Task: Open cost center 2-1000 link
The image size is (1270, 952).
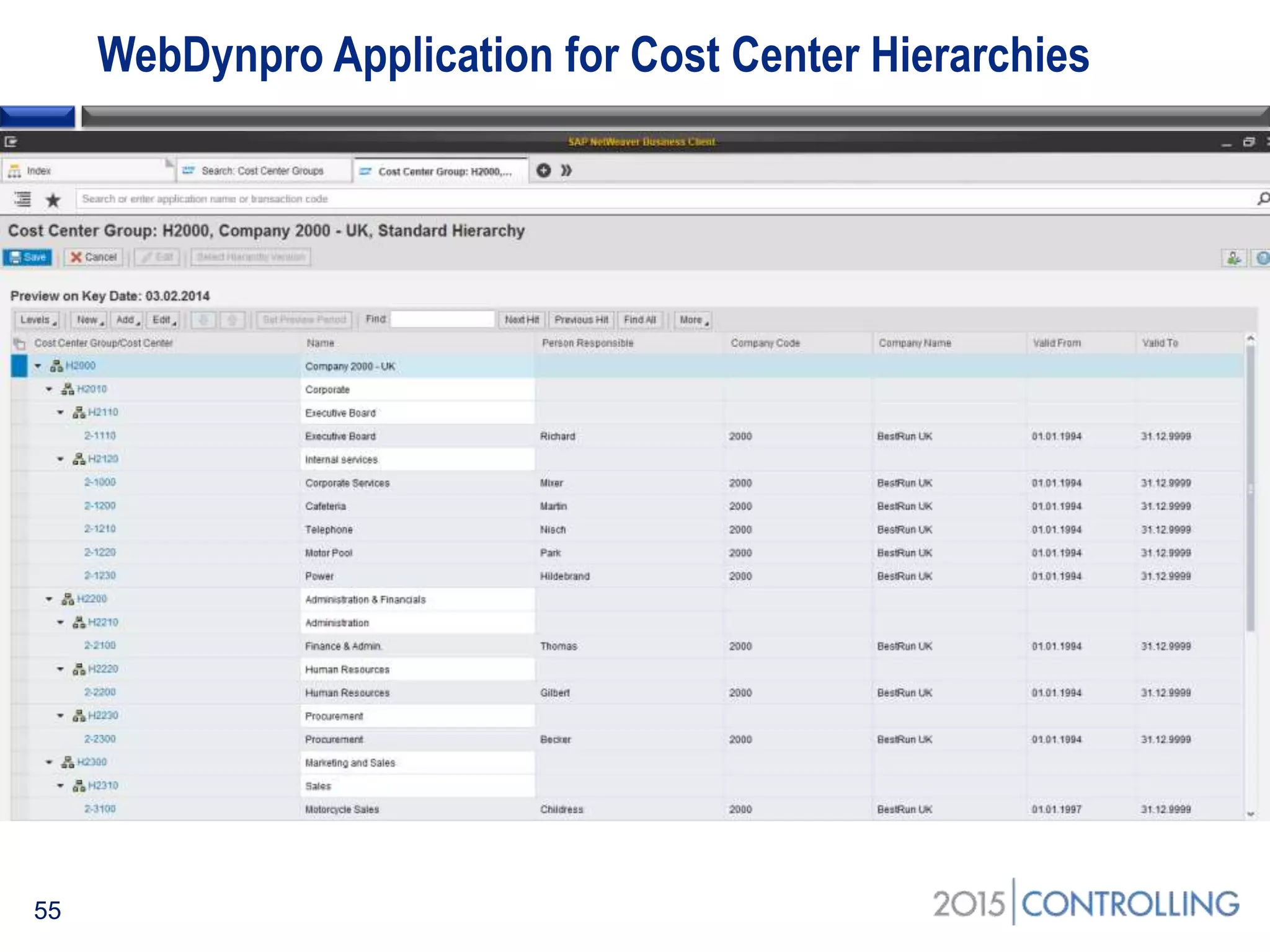Action: tap(100, 482)
